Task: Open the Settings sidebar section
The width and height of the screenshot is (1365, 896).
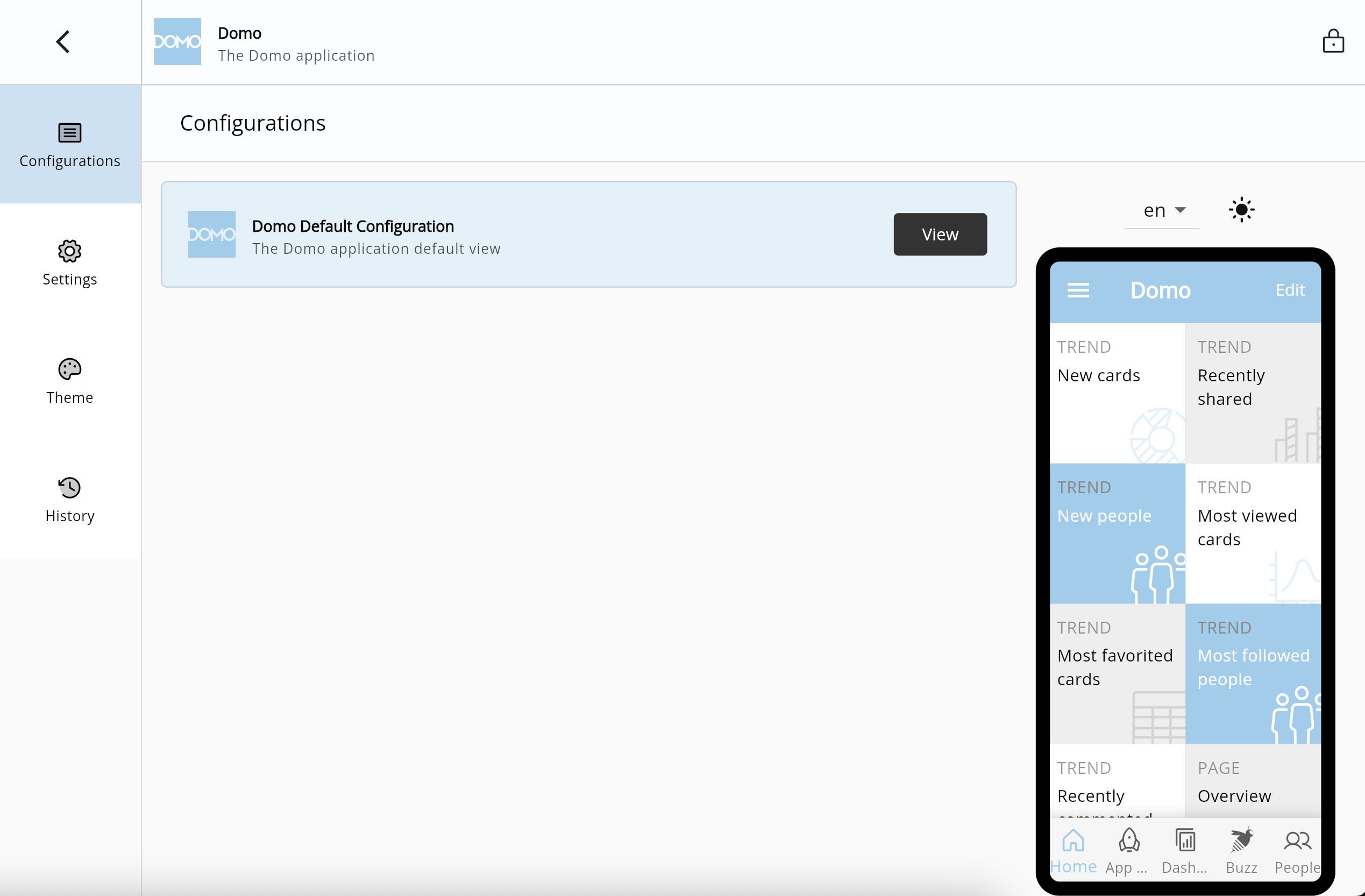Action: 70,262
